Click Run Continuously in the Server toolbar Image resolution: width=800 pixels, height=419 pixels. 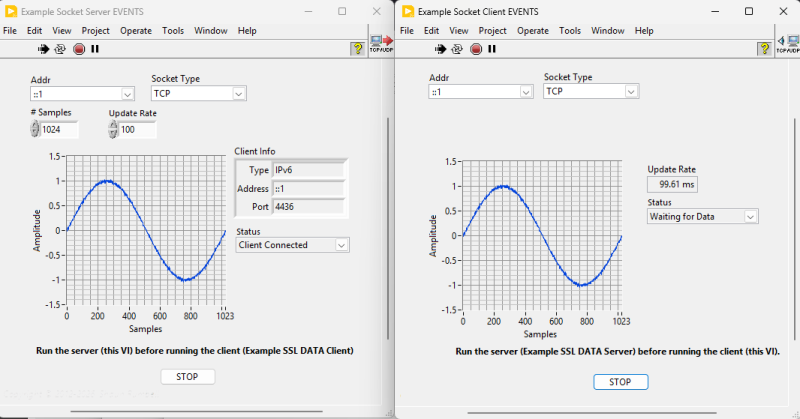(60, 48)
